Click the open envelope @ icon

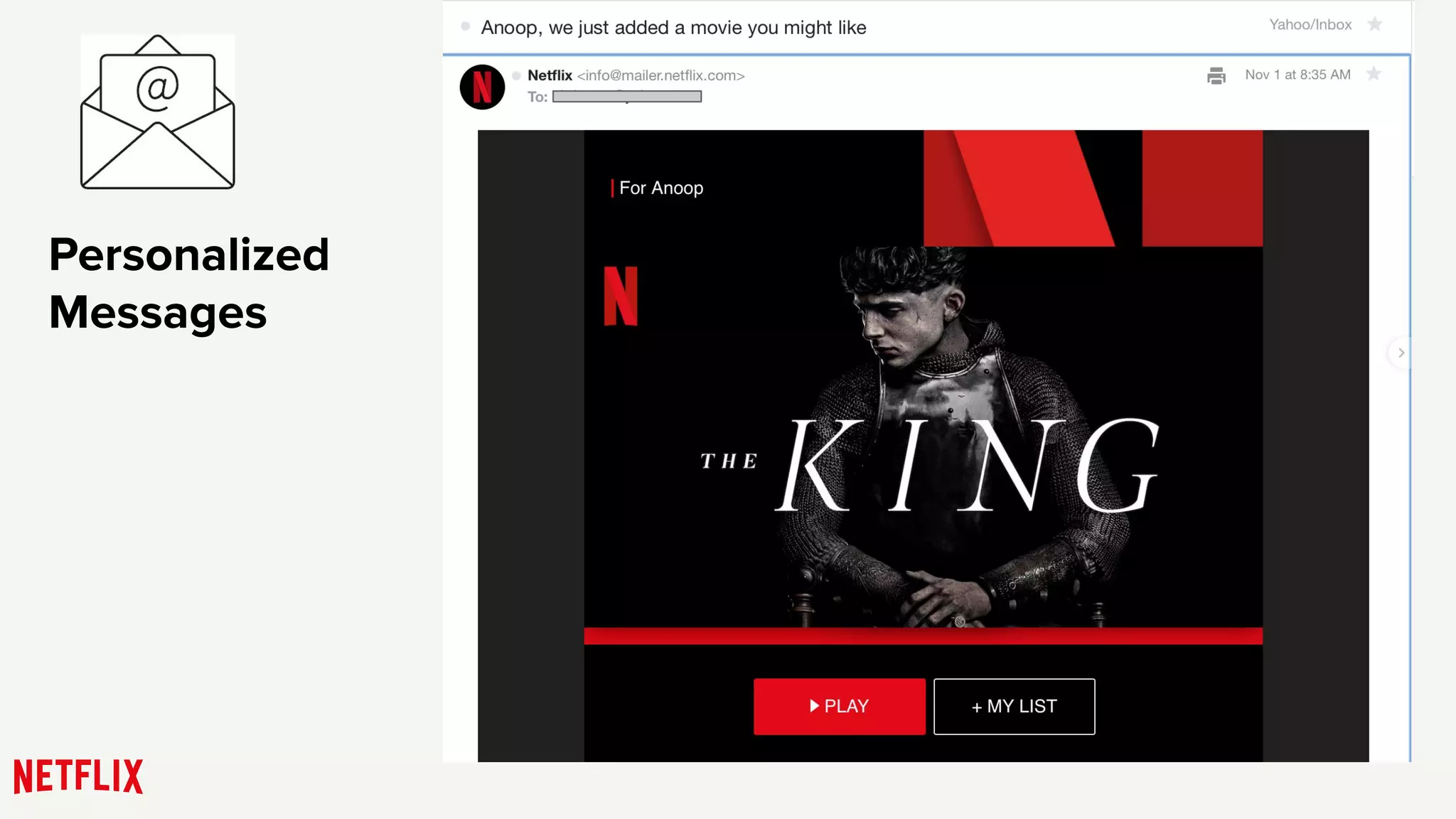158,112
